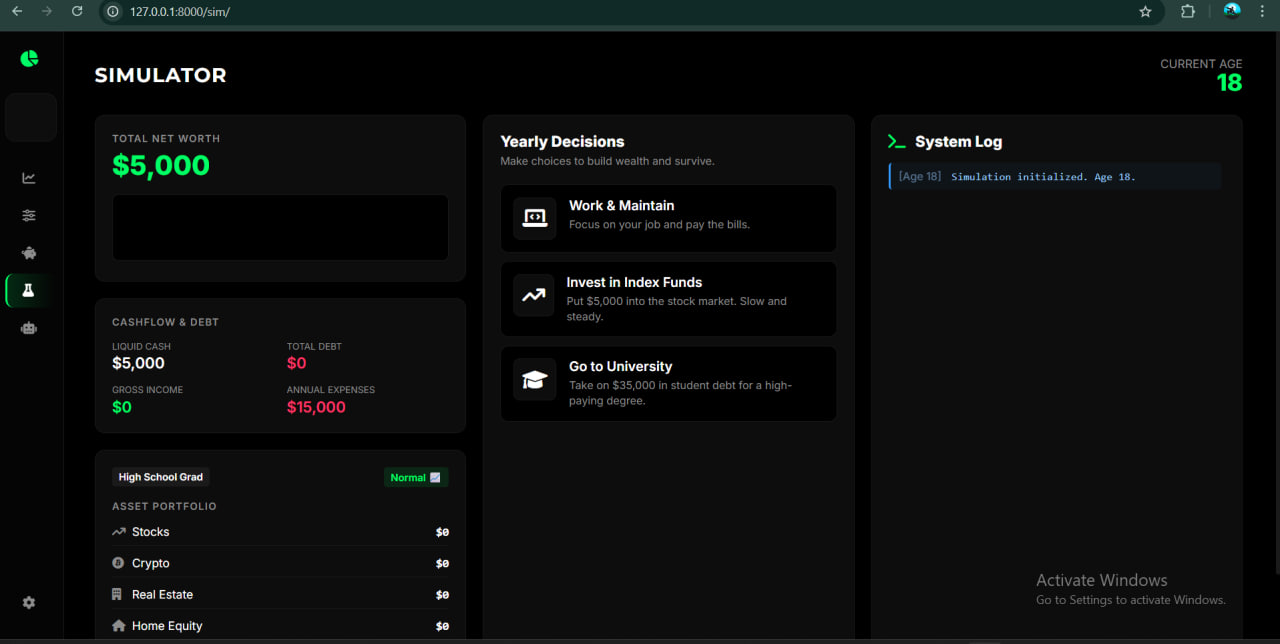1280x644 pixels.
Task: Click 'Make choices to build wealth' subtitle
Action: (x=607, y=161)
